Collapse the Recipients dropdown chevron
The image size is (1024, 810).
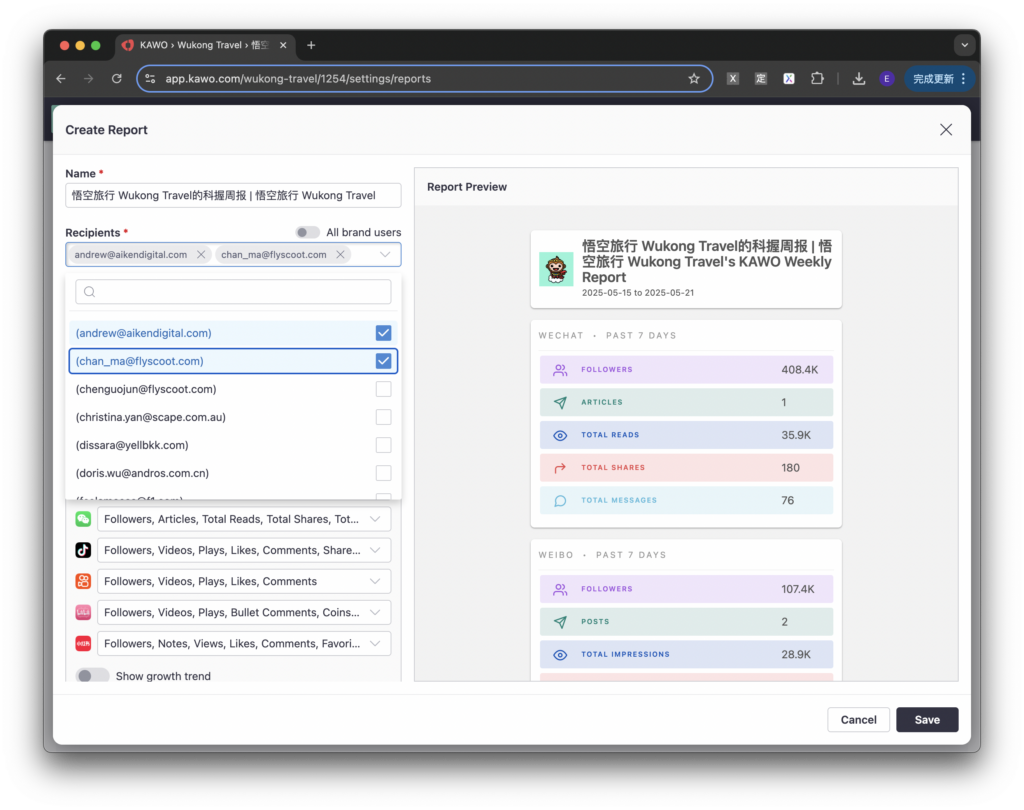(385, 255)
